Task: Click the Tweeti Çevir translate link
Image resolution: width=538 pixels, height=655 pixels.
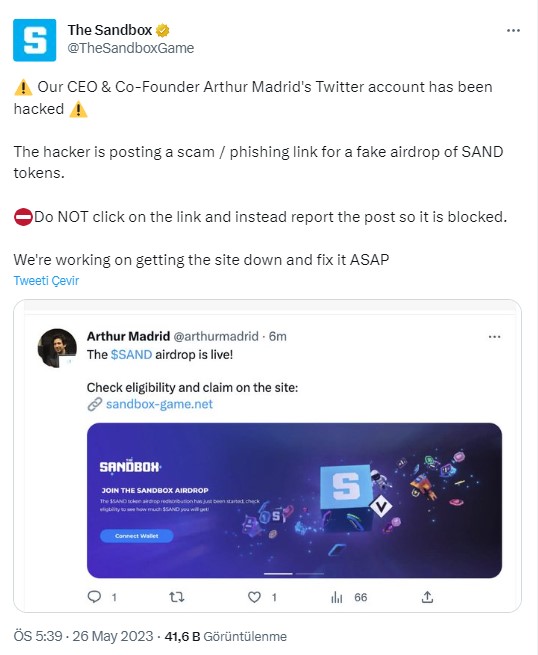Action: click(x=46, y=280)
